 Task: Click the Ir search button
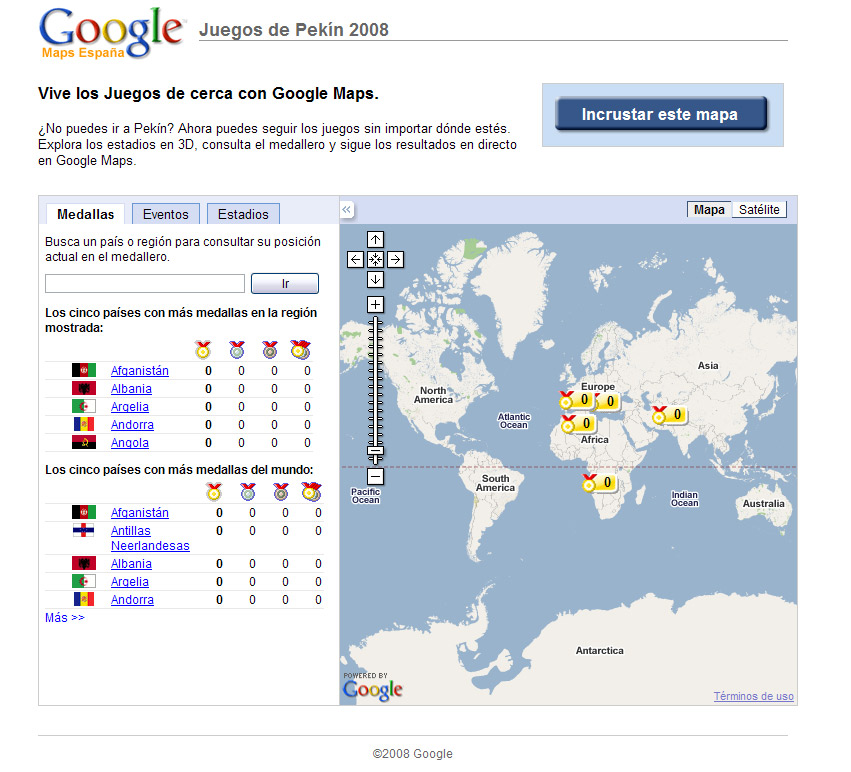[x=285, y=283]
